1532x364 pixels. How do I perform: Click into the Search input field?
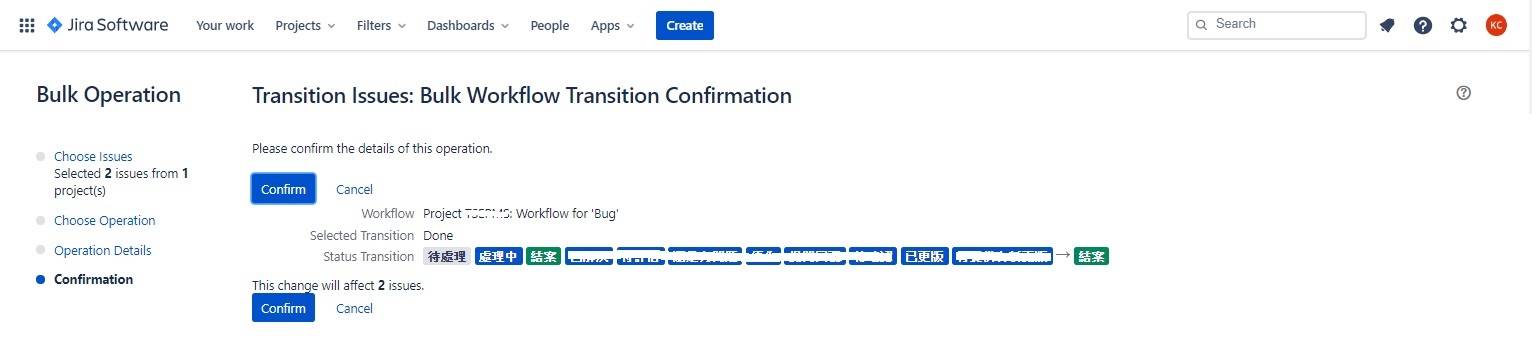[x=1276, y=24]
